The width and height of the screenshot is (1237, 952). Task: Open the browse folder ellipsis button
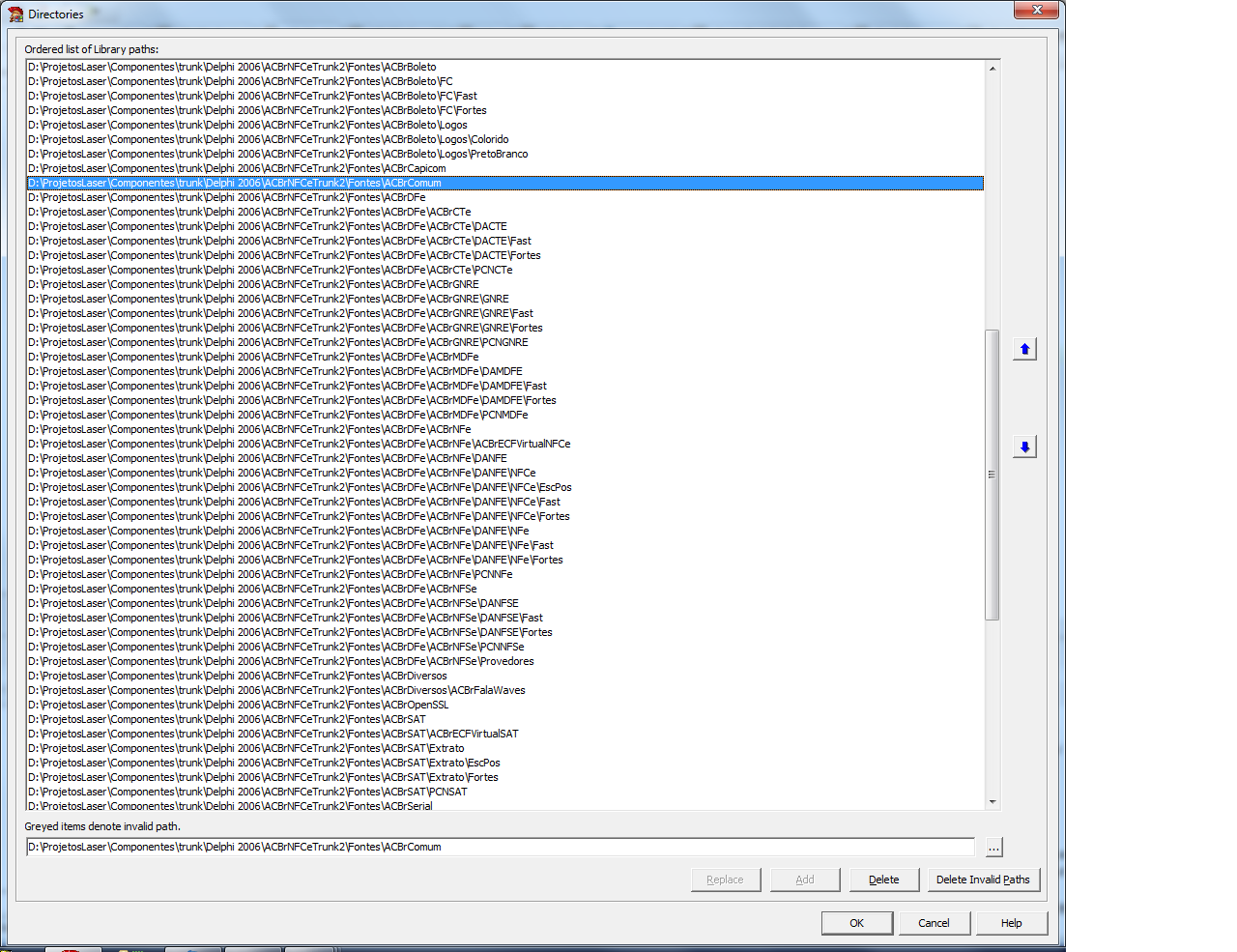coord(993,847)
